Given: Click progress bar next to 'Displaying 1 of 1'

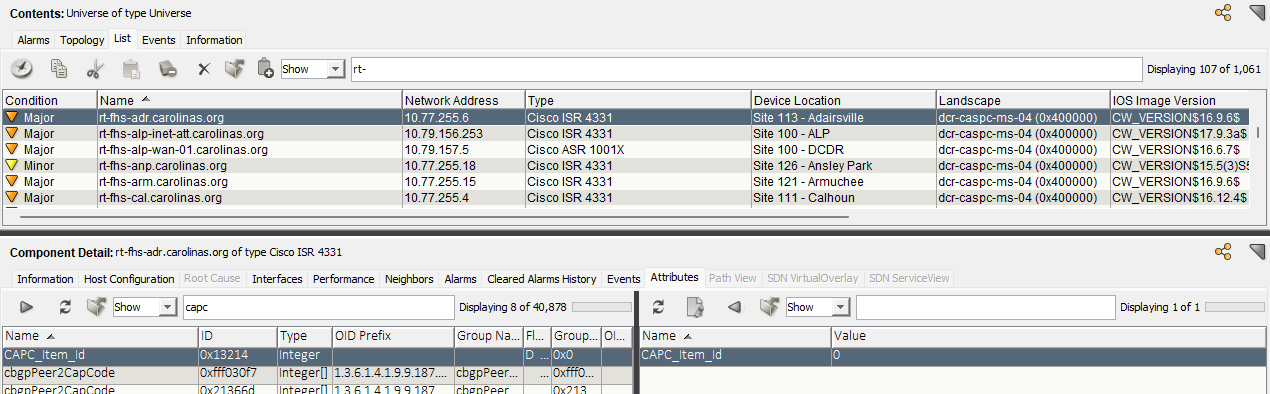Looking at the screenshot, I should tap(1235, 307).
